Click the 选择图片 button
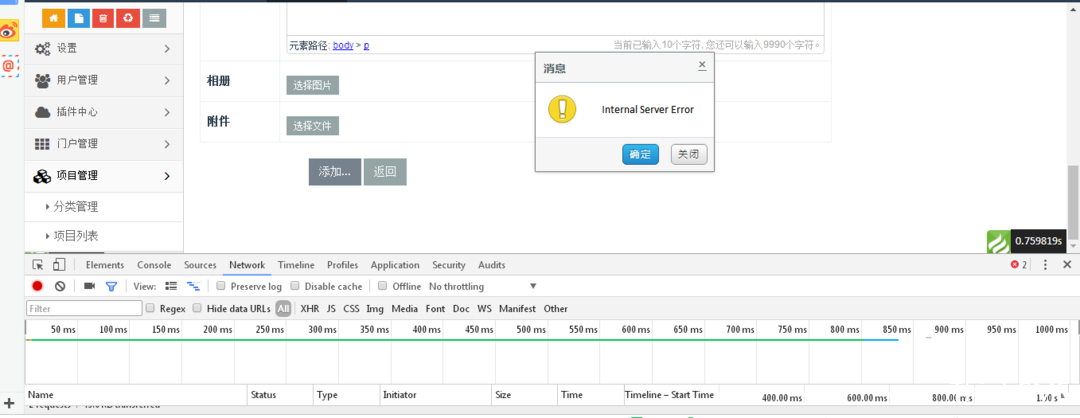1080x418 pixels. [x=313, y=85]
